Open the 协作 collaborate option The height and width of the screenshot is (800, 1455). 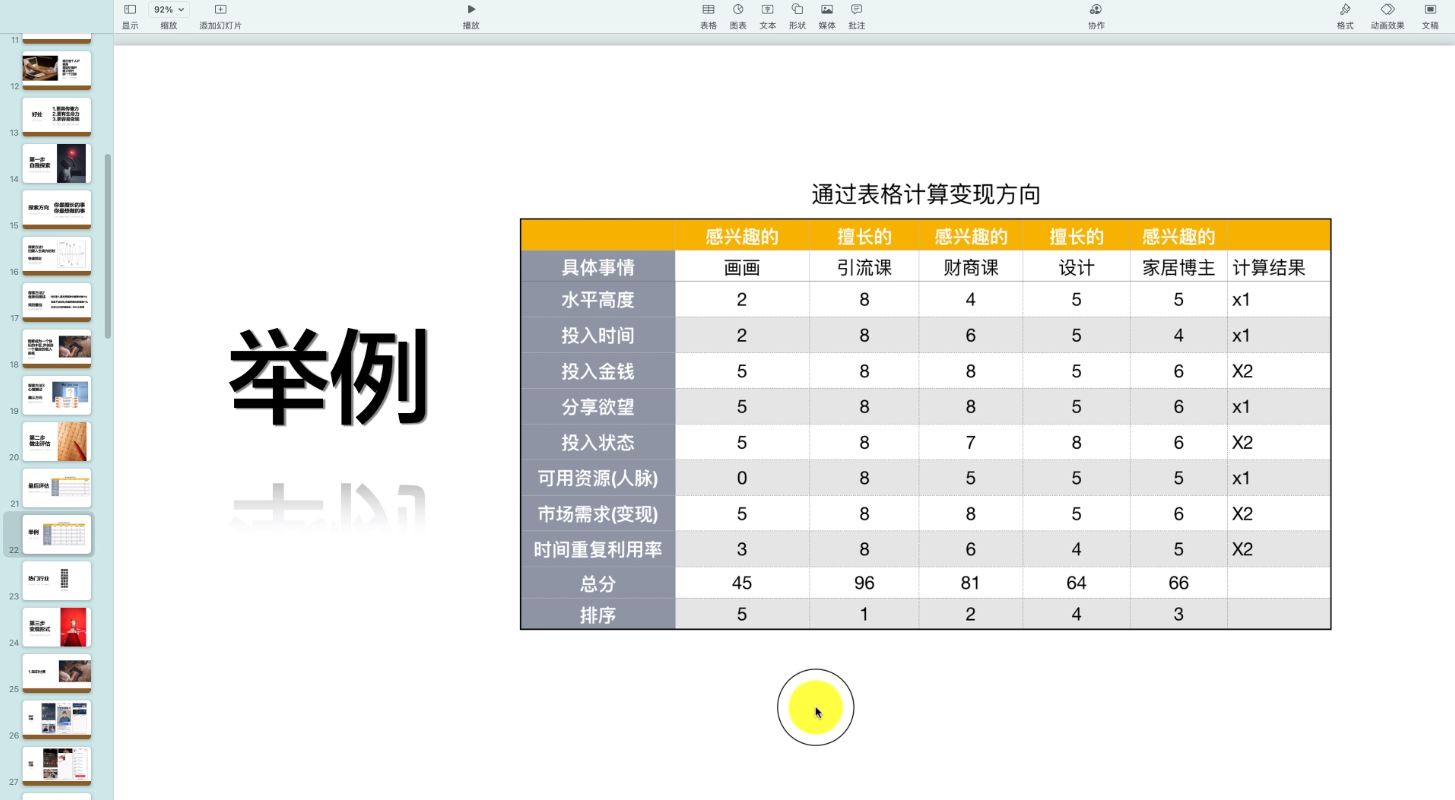(1096, 10)
